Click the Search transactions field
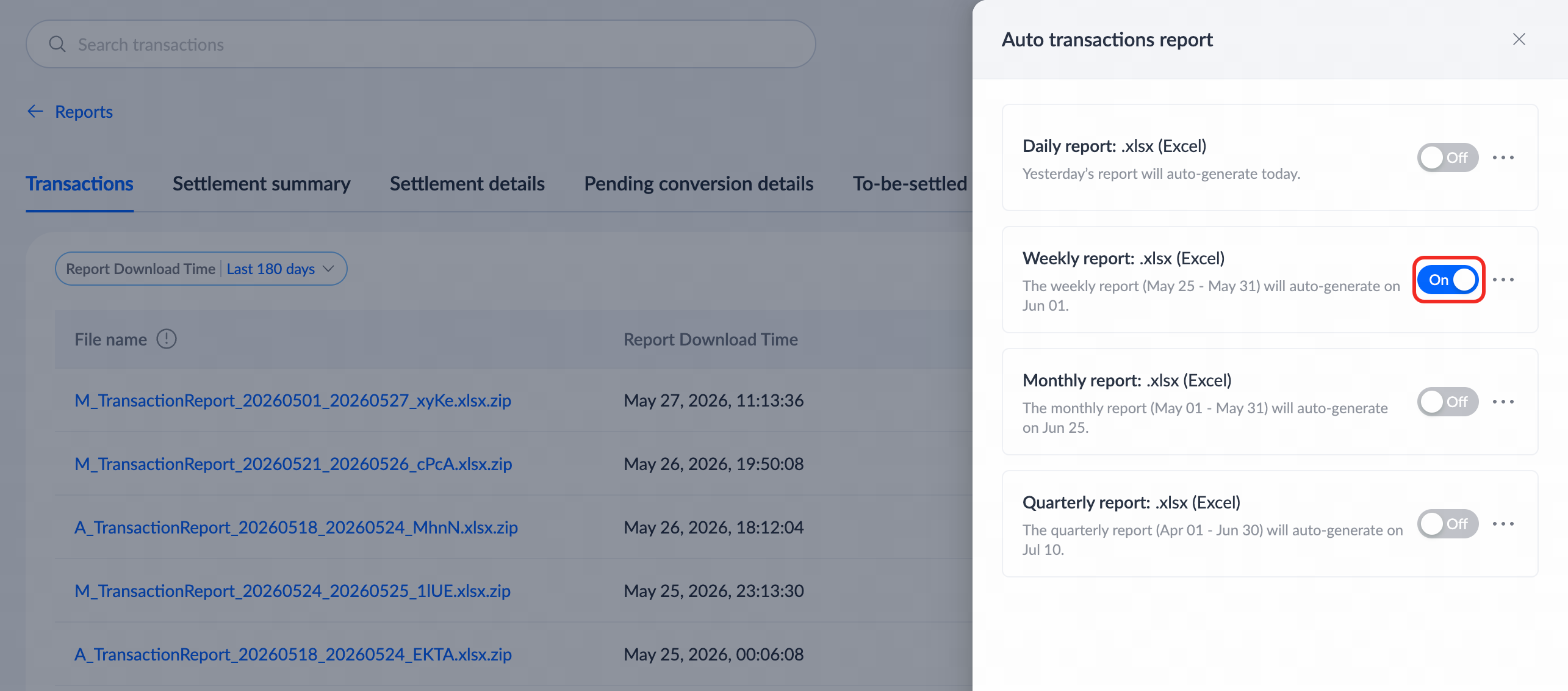The image size is (1568, 691). tap(421, 44)
